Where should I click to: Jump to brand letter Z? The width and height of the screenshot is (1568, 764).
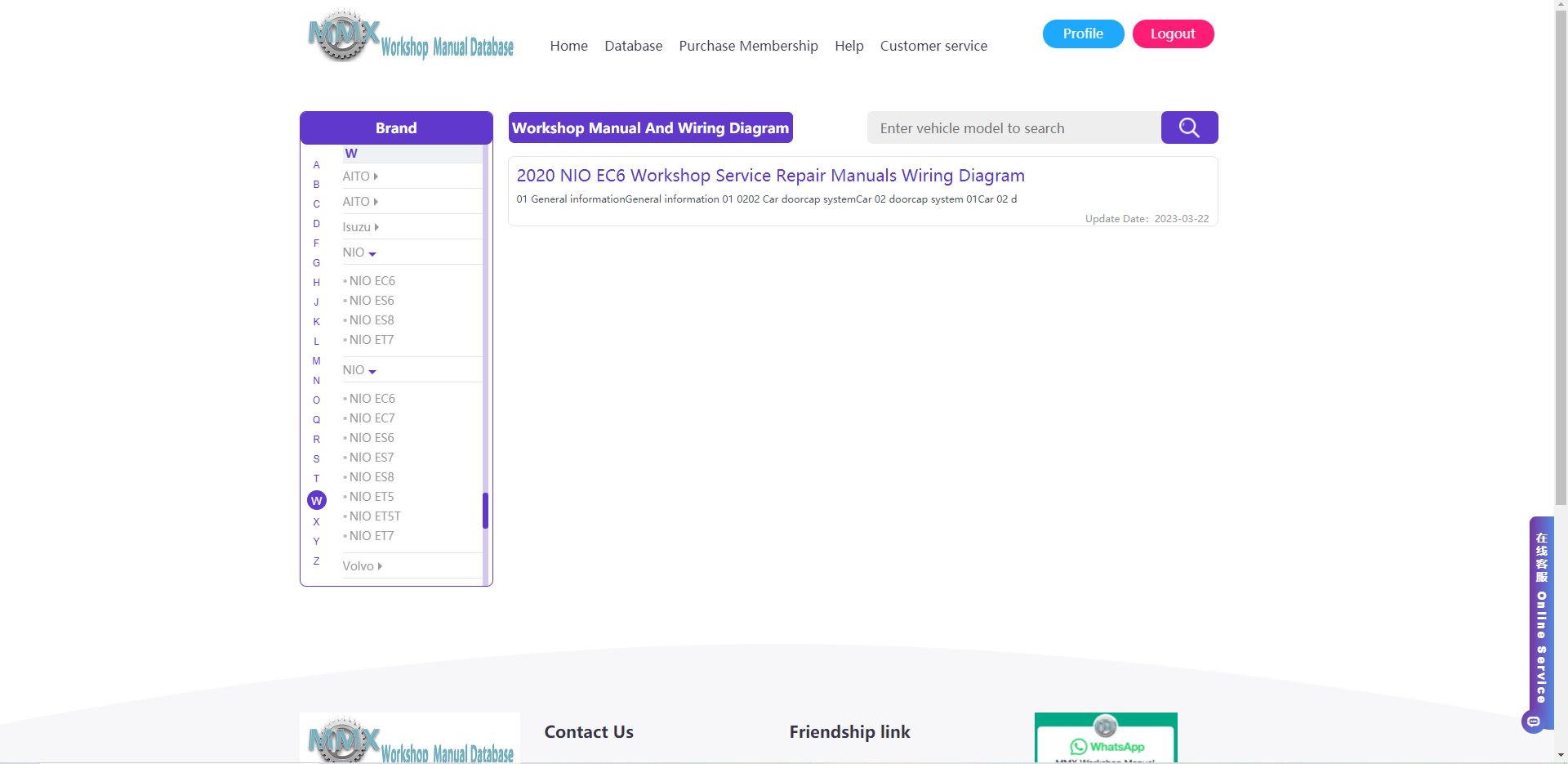[317, 561]
